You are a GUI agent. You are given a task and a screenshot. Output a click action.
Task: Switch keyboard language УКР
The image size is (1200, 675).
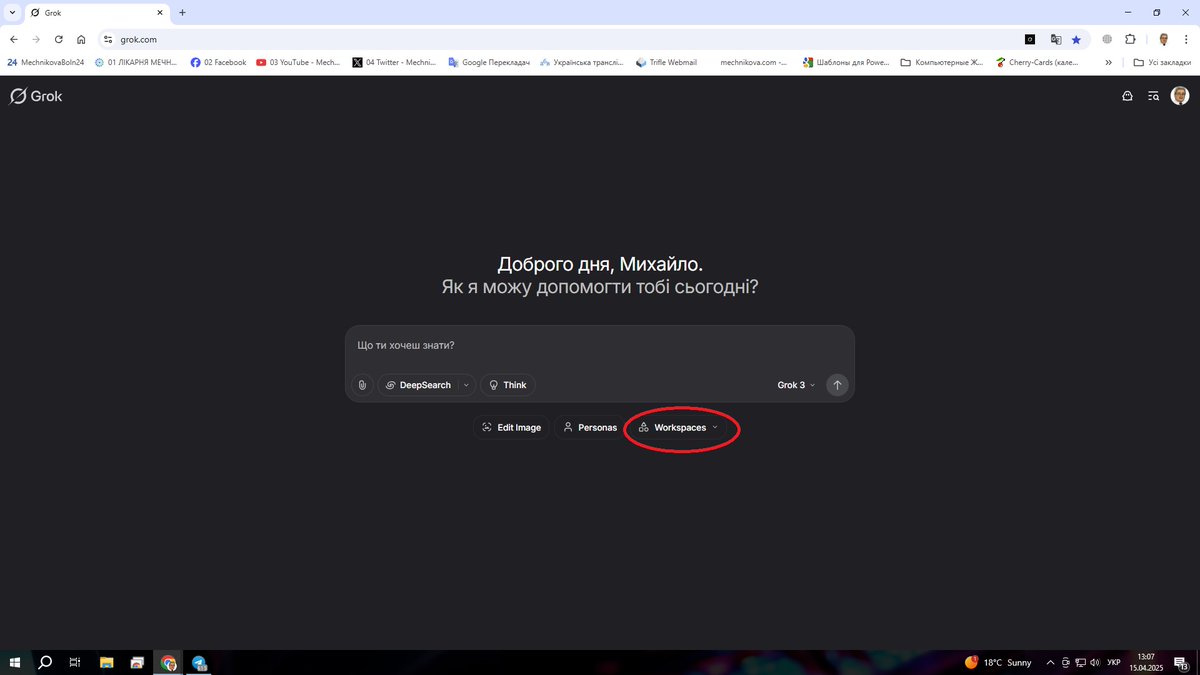[1114, 662]
